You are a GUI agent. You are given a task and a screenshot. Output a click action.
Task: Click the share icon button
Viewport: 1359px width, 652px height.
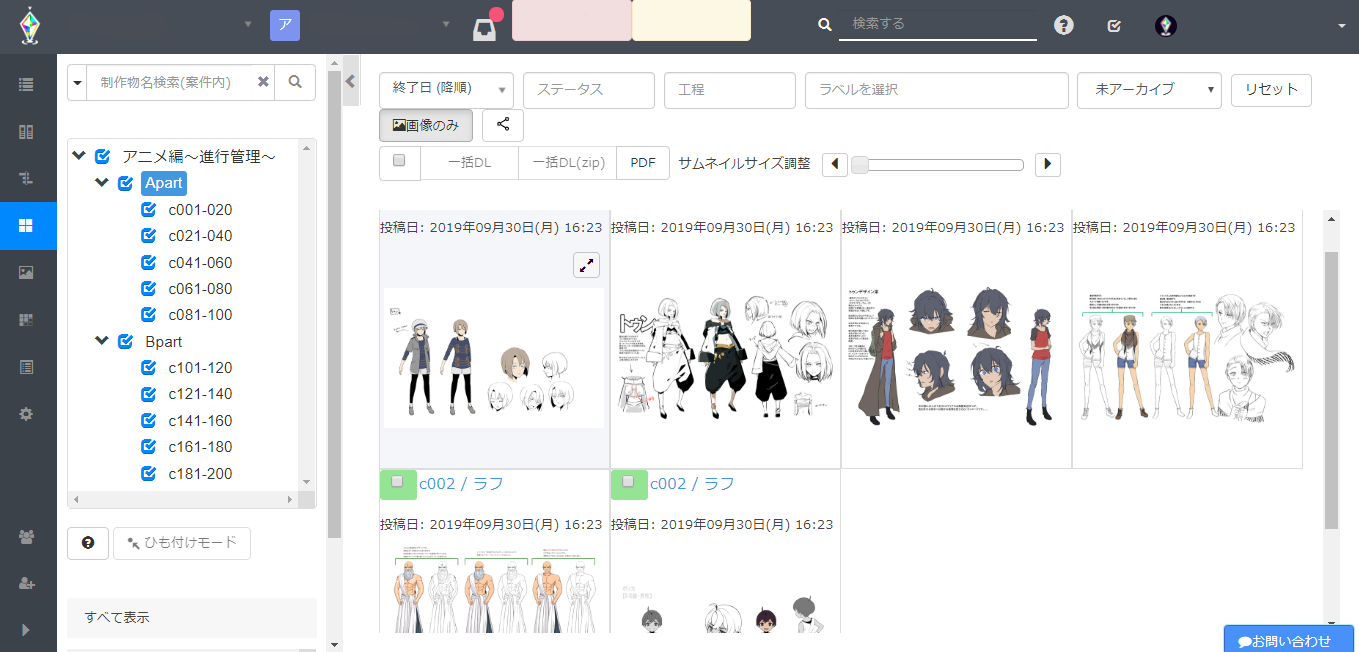coord(503,126)
